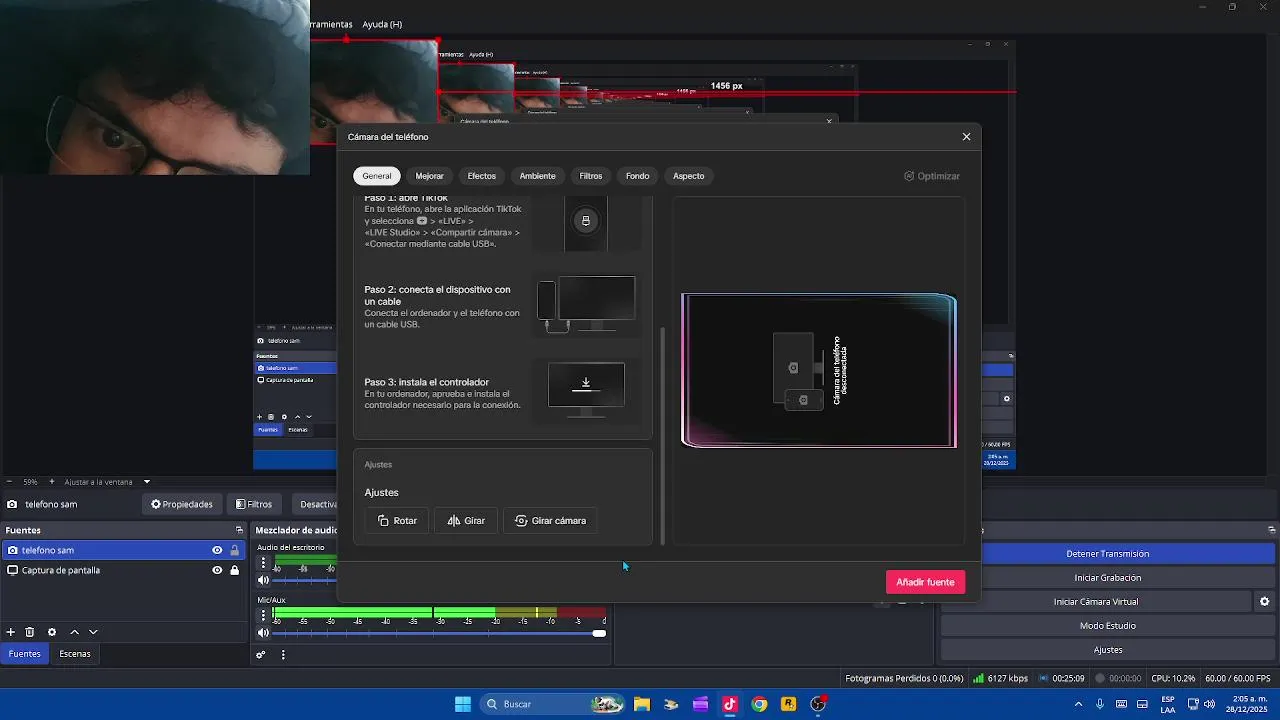Click the Rotar button
Screen dimensions: 1280x720
click(x=397, y=521)
